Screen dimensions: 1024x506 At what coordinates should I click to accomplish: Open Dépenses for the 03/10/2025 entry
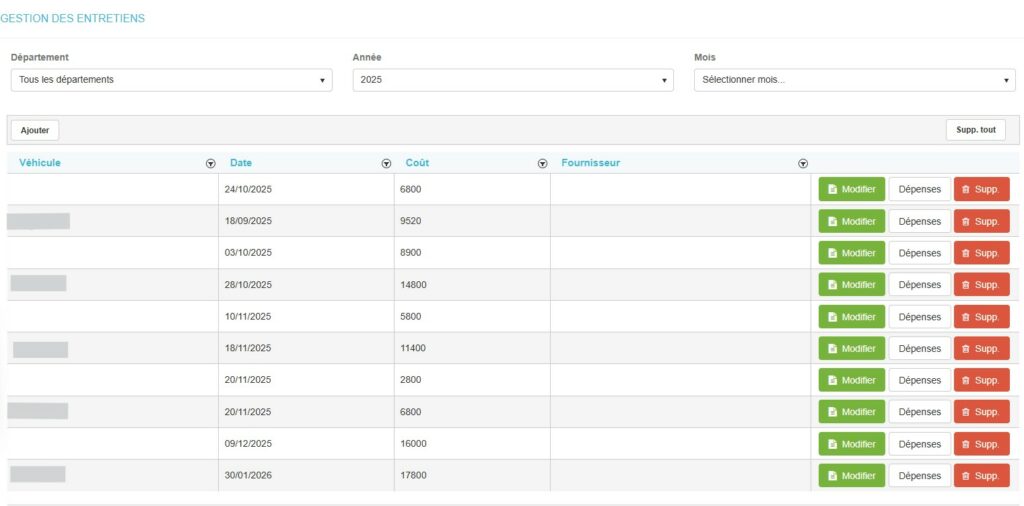click(x=919, y=253)
